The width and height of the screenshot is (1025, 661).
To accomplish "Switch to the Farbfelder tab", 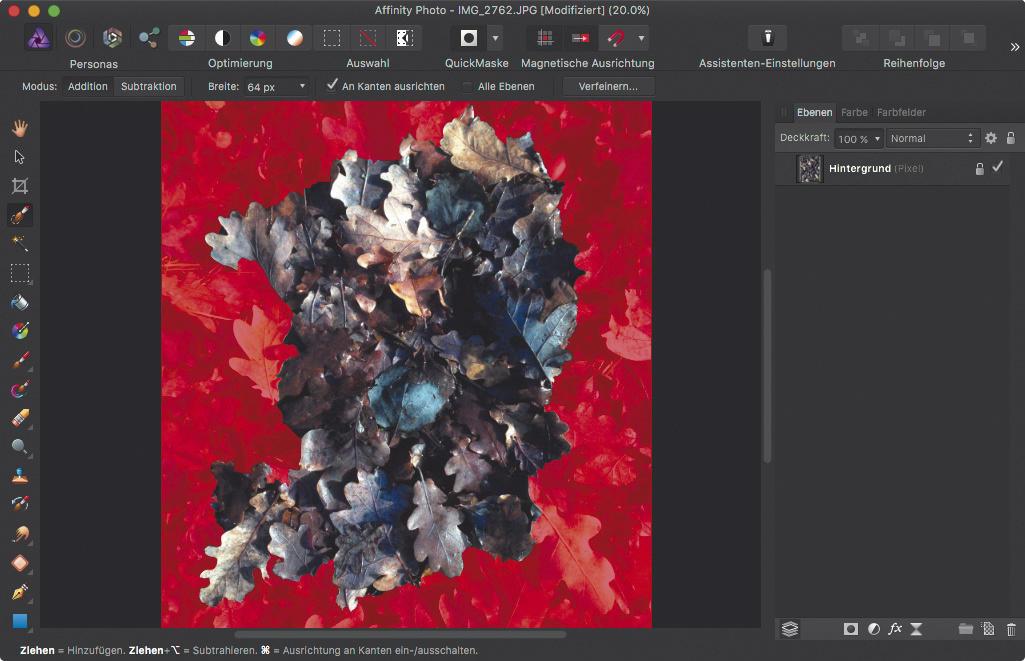I will 901,112.
